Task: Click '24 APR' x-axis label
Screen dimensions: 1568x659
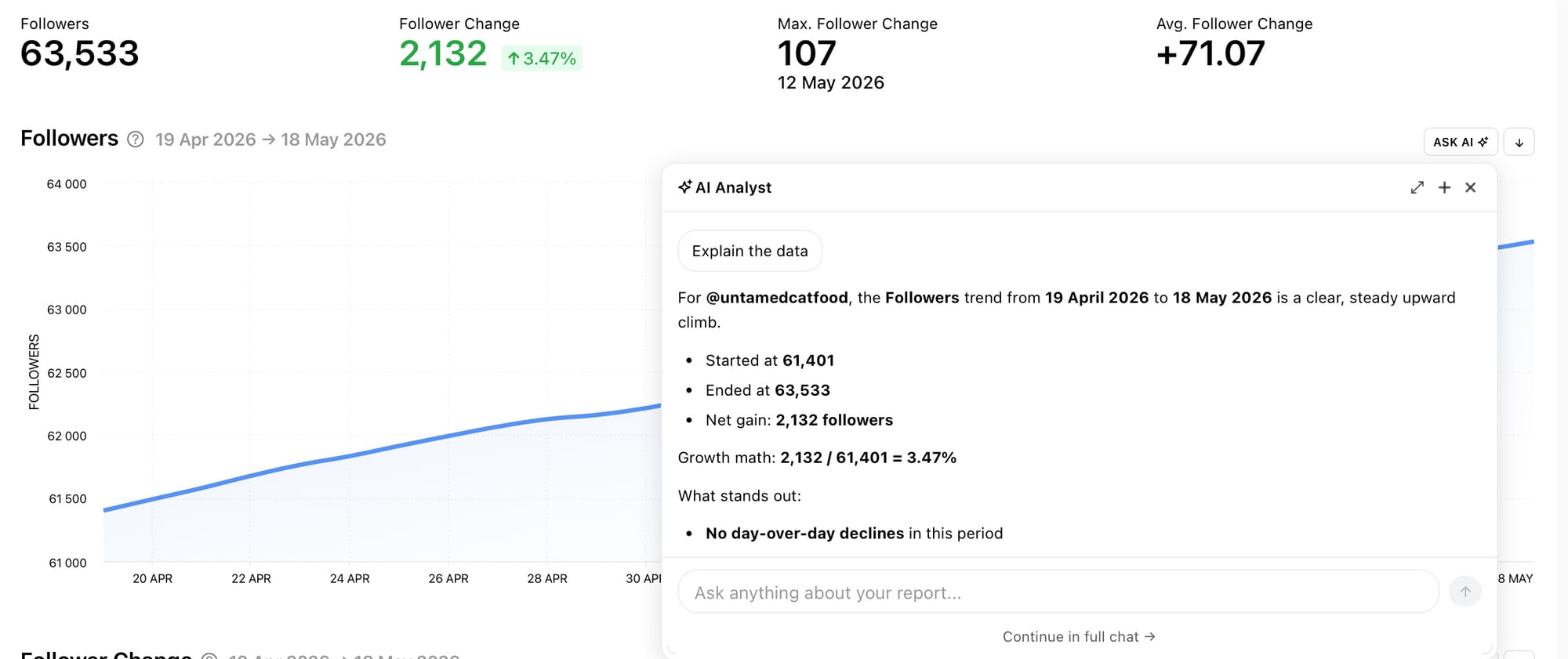Action: tap(350, 578)
